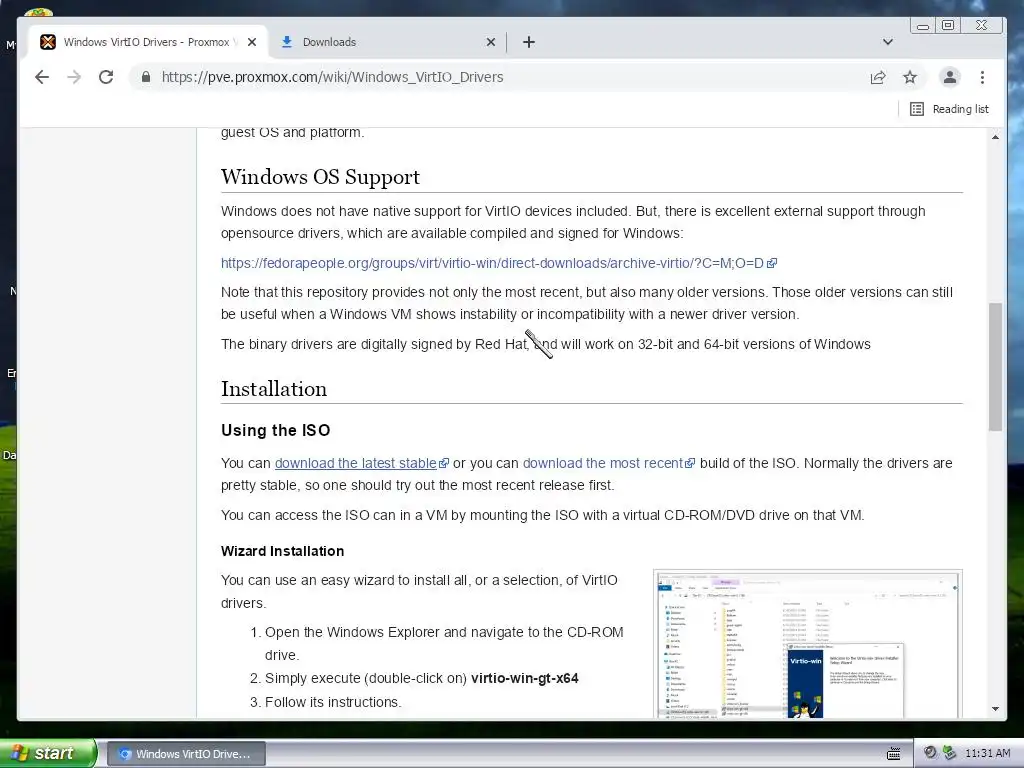Open a new tab with the plus button
The height and width of the screenshot is (768, 1024).
(529, 42)
